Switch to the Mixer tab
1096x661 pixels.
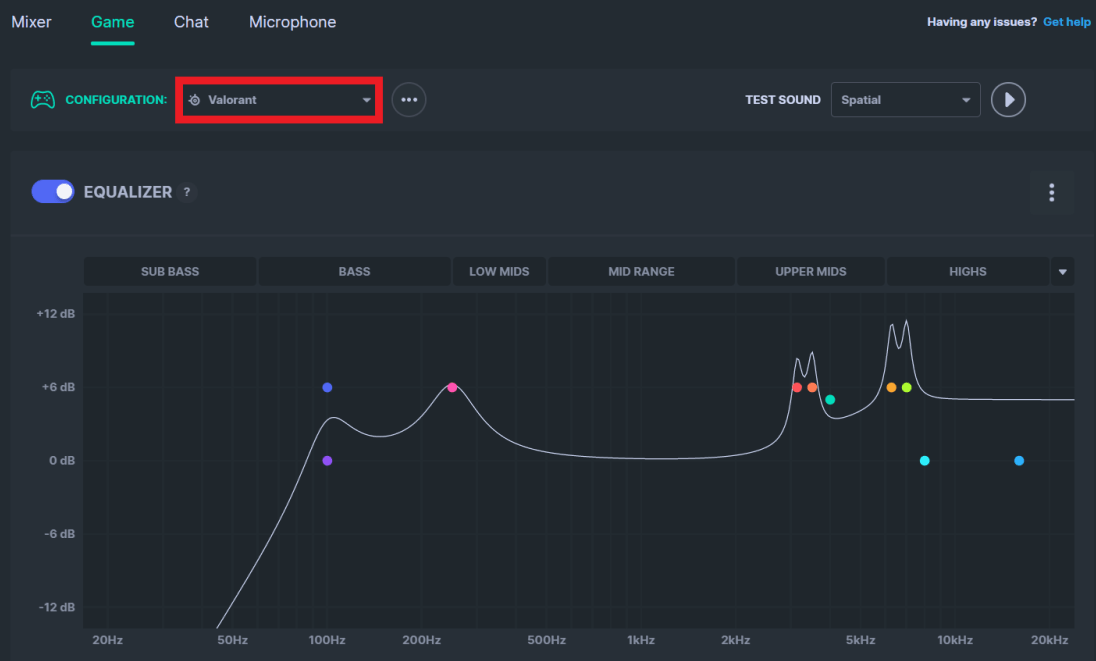(x=30, y=22)
